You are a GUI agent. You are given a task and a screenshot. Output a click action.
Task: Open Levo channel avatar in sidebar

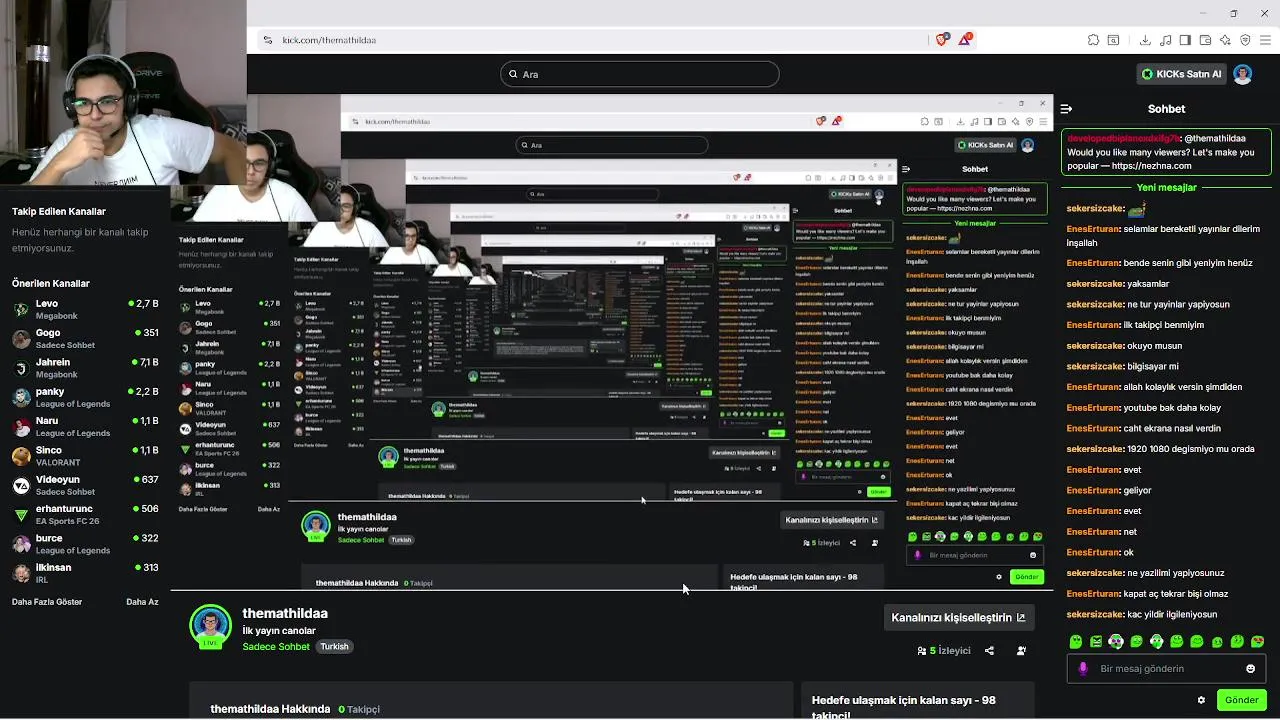pos(21,310)
